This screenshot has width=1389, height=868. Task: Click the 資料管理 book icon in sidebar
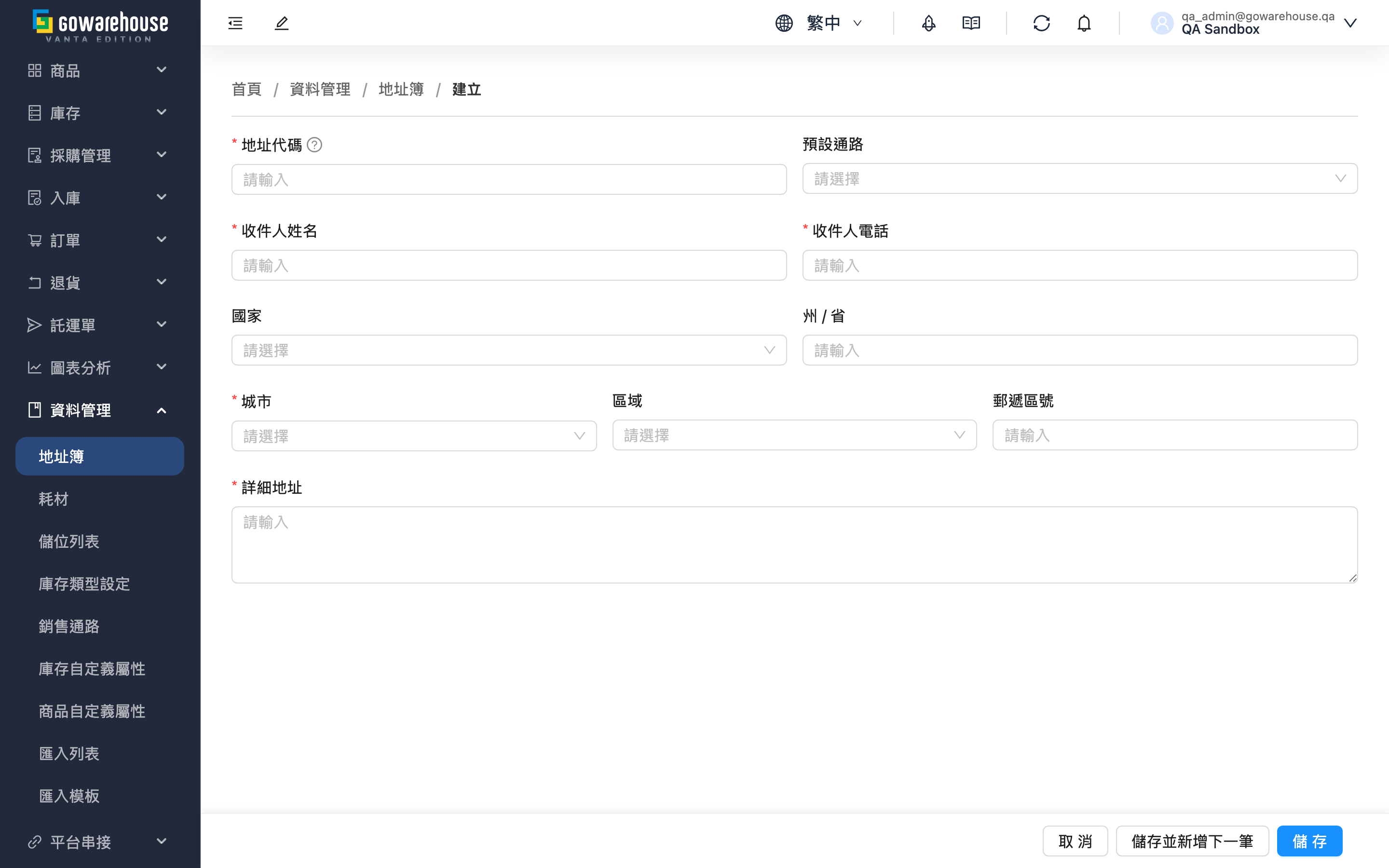[x=34, y=410]
